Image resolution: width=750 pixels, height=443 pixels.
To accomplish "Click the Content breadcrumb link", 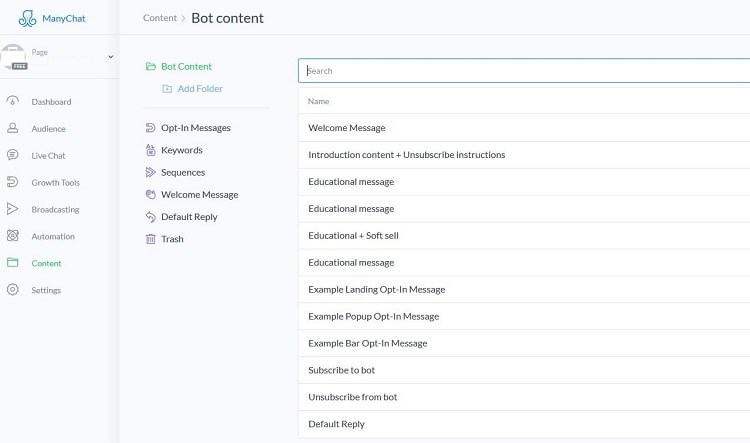I will [160, 18].
